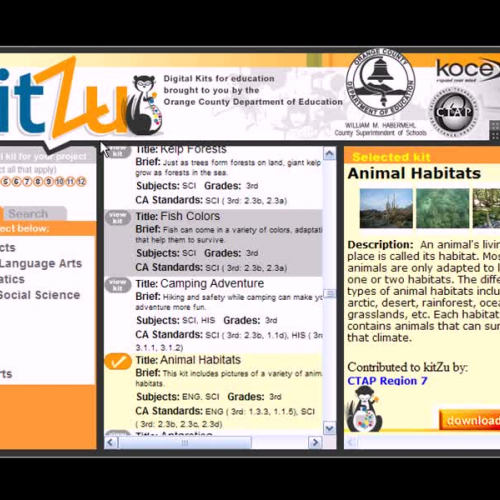Click the William M. Habermehl superintendent text
Viewport: 500px width, 500px height.
380,129
